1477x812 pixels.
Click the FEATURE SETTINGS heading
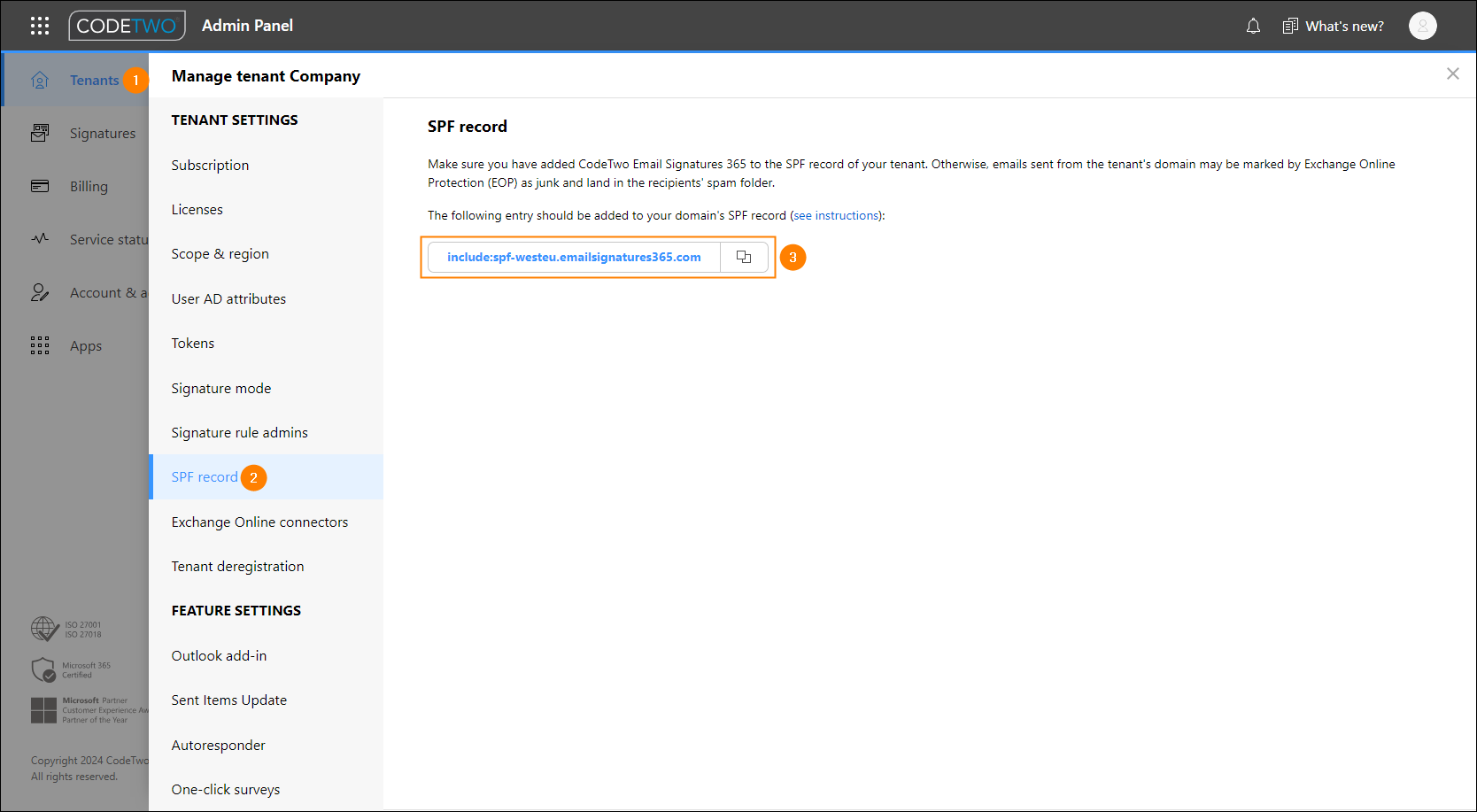tap(236, 610)
